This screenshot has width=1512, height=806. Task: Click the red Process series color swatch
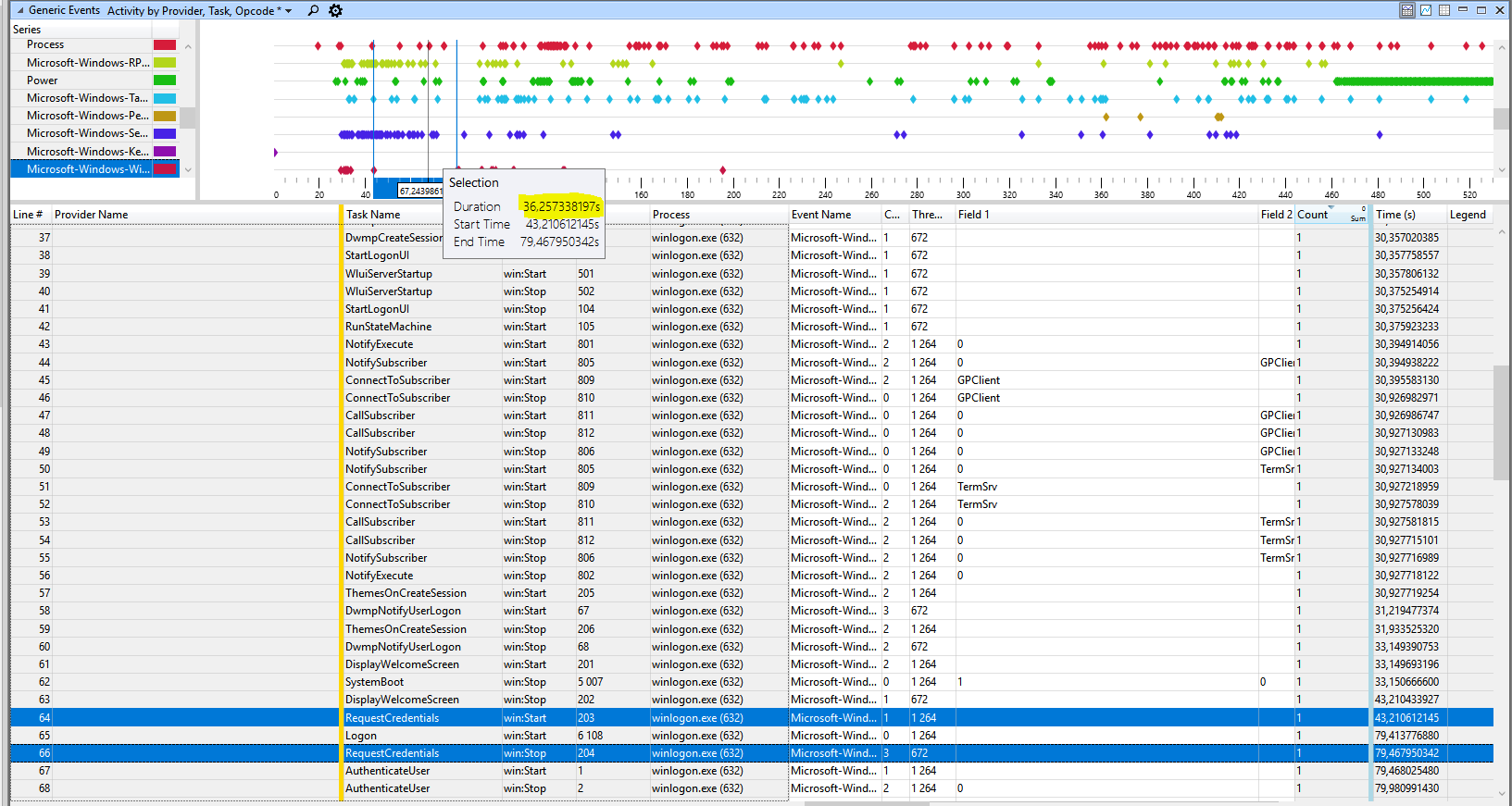(x=165, y=44)
